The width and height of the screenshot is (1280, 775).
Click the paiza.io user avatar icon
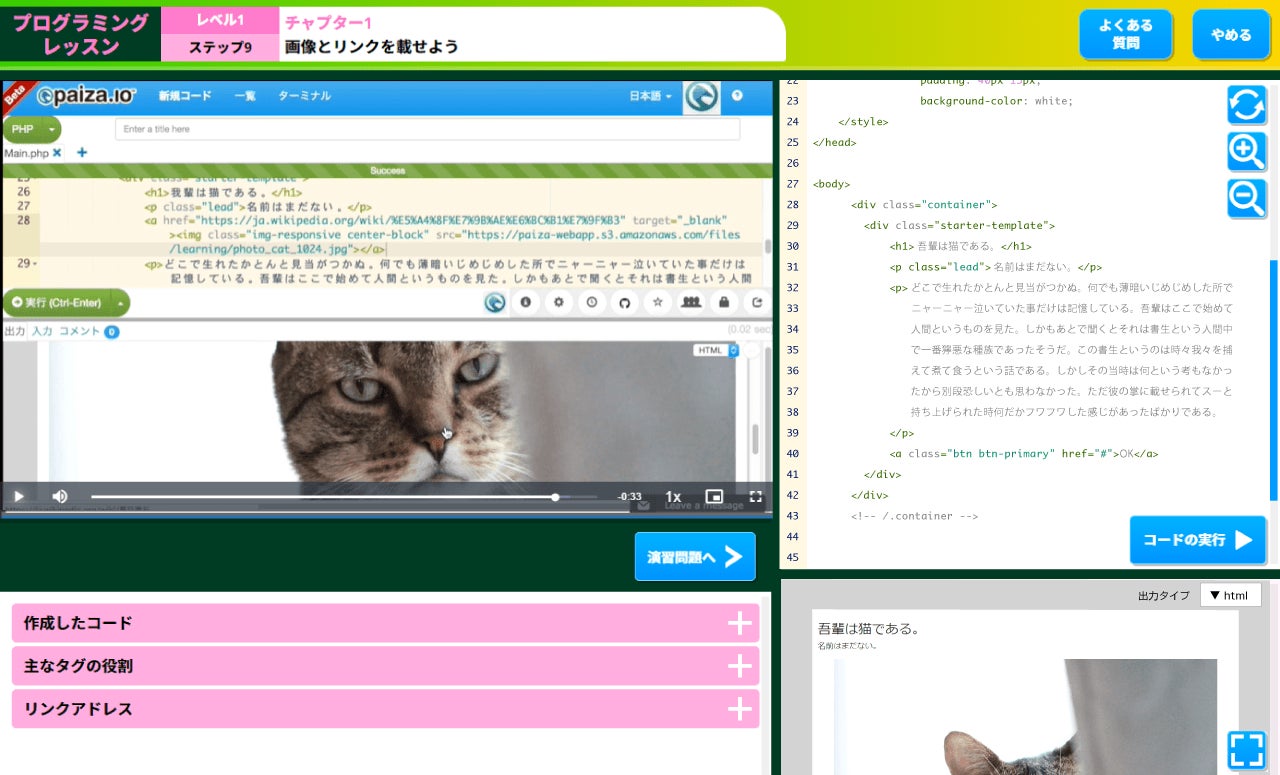coord(702,97)
